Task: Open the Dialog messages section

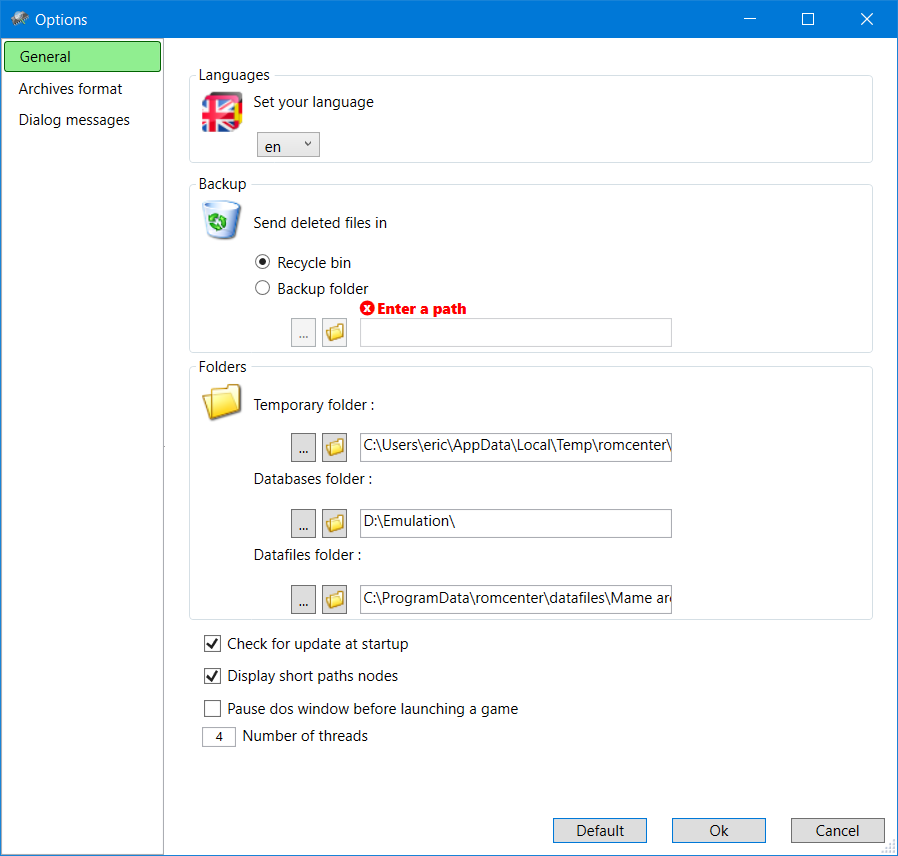Action: pyautogui.click(x=74, y=120)
